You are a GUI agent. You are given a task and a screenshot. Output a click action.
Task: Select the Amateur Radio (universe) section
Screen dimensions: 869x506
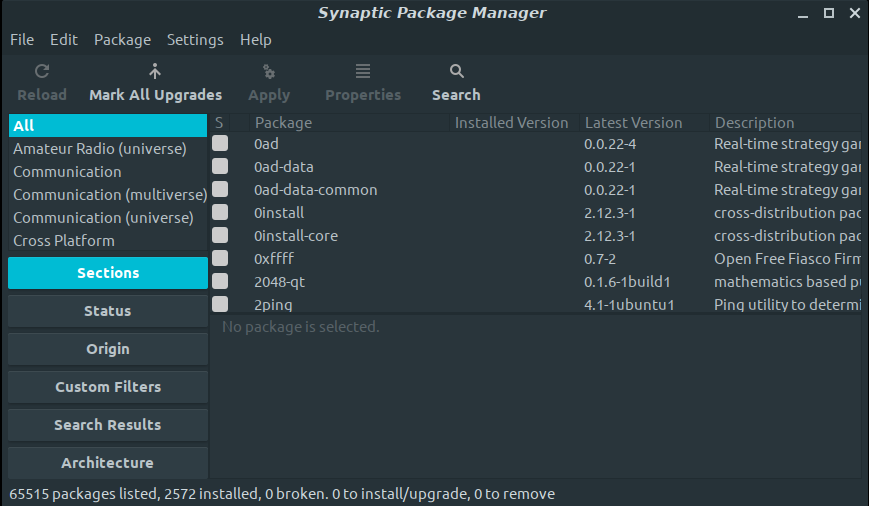[x=100, y=149]
